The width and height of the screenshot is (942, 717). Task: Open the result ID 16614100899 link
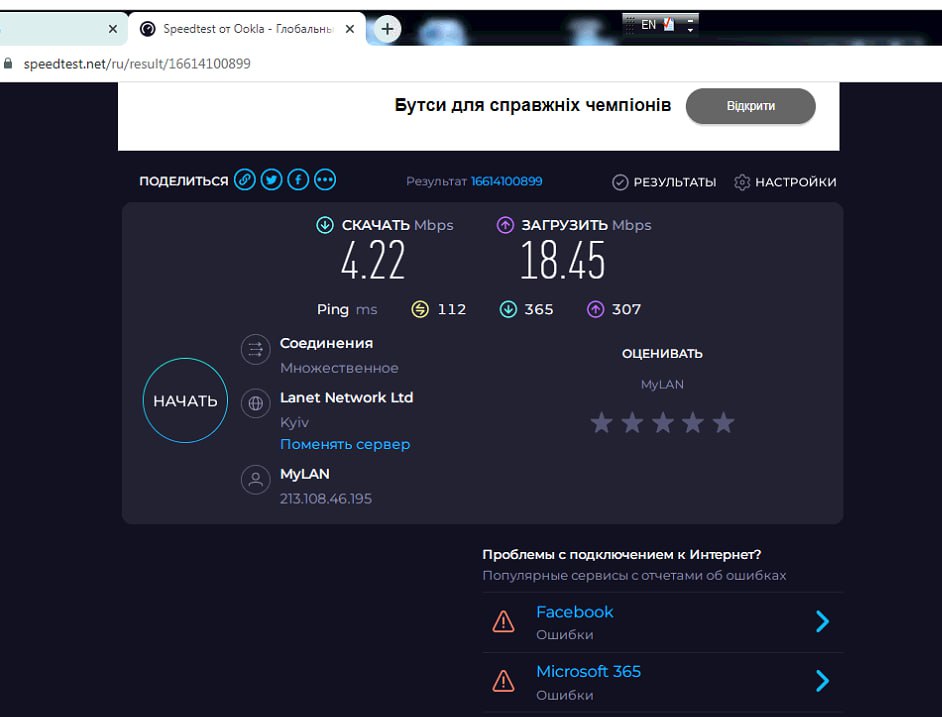point(506,182)
